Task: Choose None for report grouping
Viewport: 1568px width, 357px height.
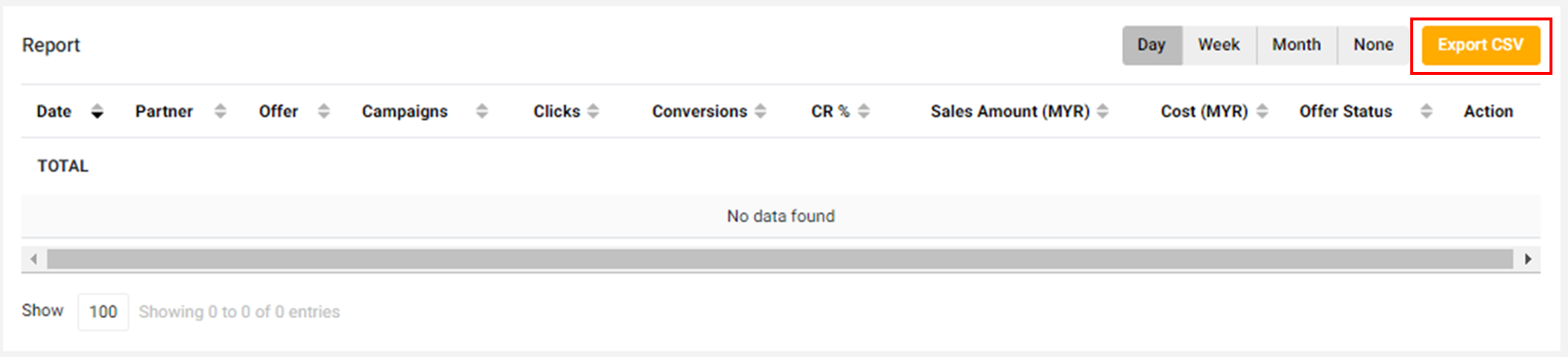Action: [x=1373, y=46]
